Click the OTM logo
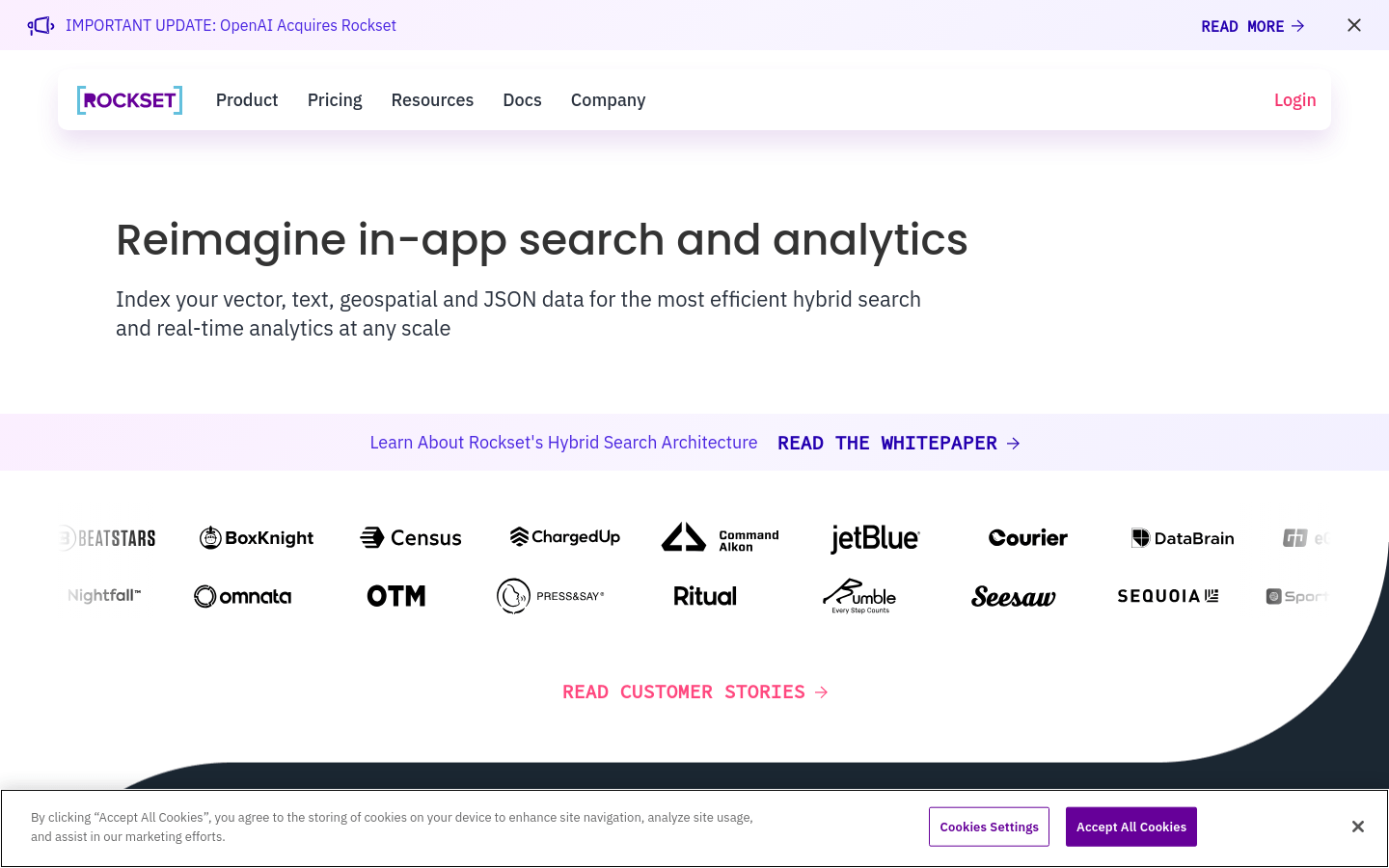 (x=396, y=596)
